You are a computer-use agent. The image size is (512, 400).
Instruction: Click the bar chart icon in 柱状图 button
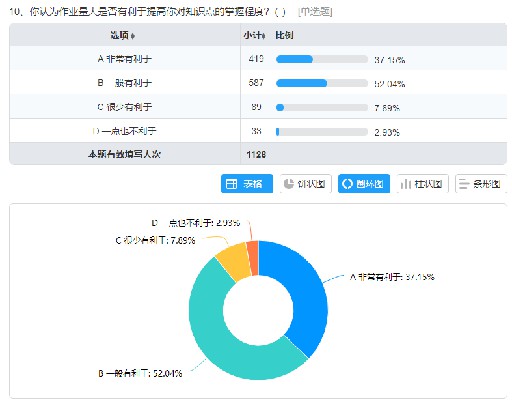coord(405,184)
